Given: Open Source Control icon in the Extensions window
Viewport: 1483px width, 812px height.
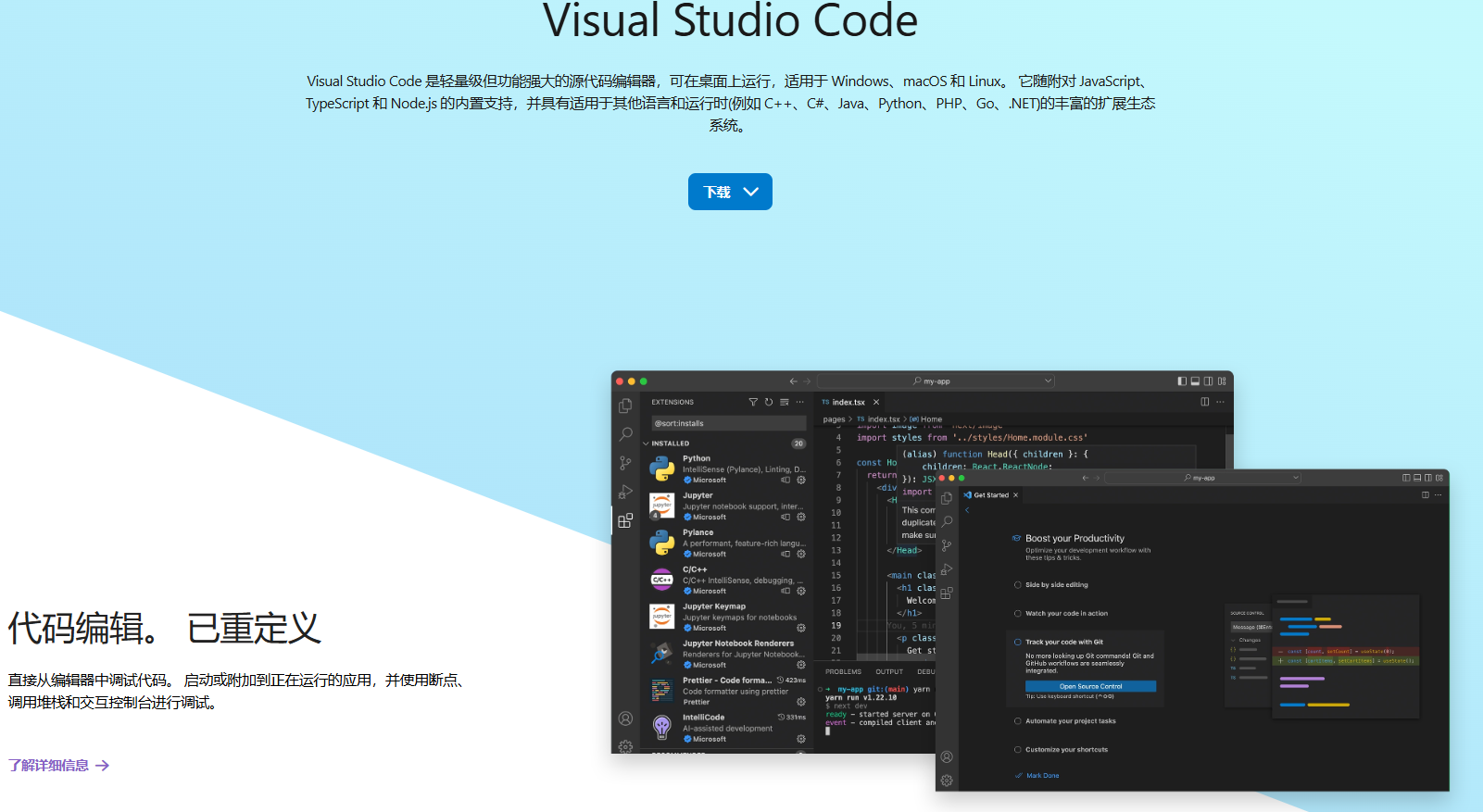Looking at the screenshot, I should (625, 463).
